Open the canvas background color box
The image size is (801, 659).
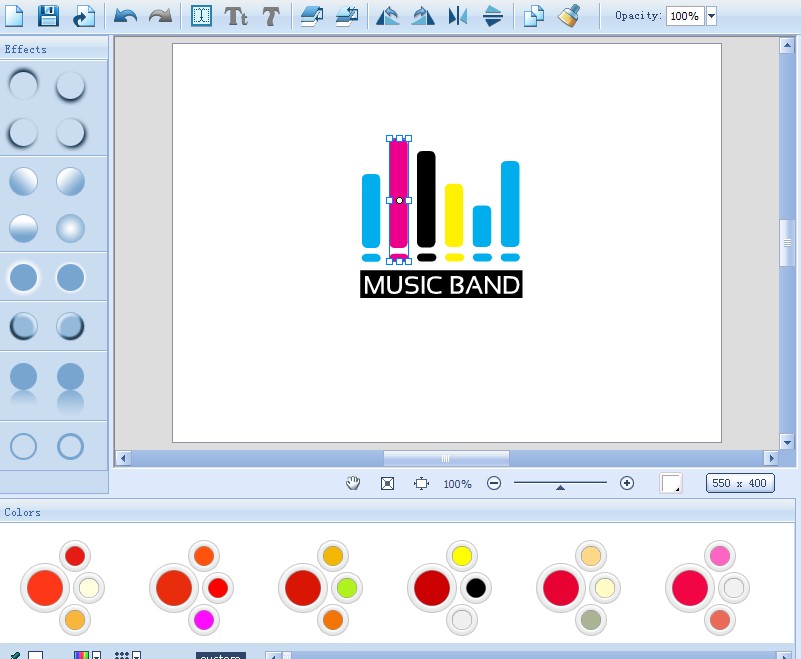point(671,483)
